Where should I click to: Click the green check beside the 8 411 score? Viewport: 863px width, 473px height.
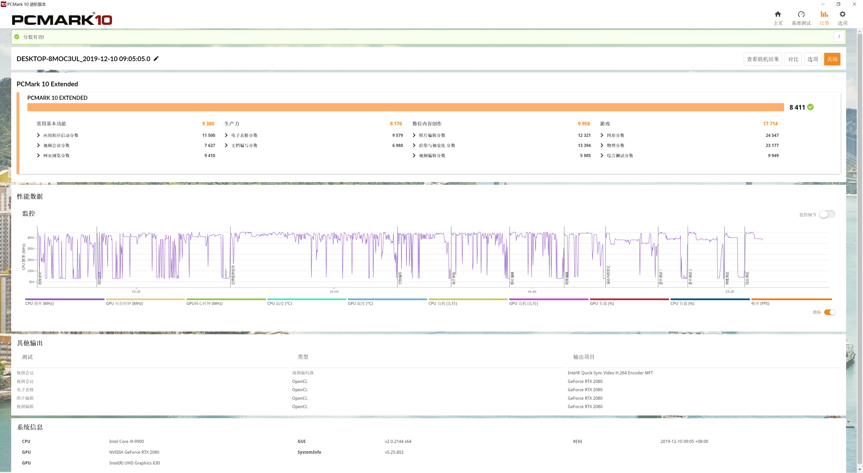coord(811,107)
